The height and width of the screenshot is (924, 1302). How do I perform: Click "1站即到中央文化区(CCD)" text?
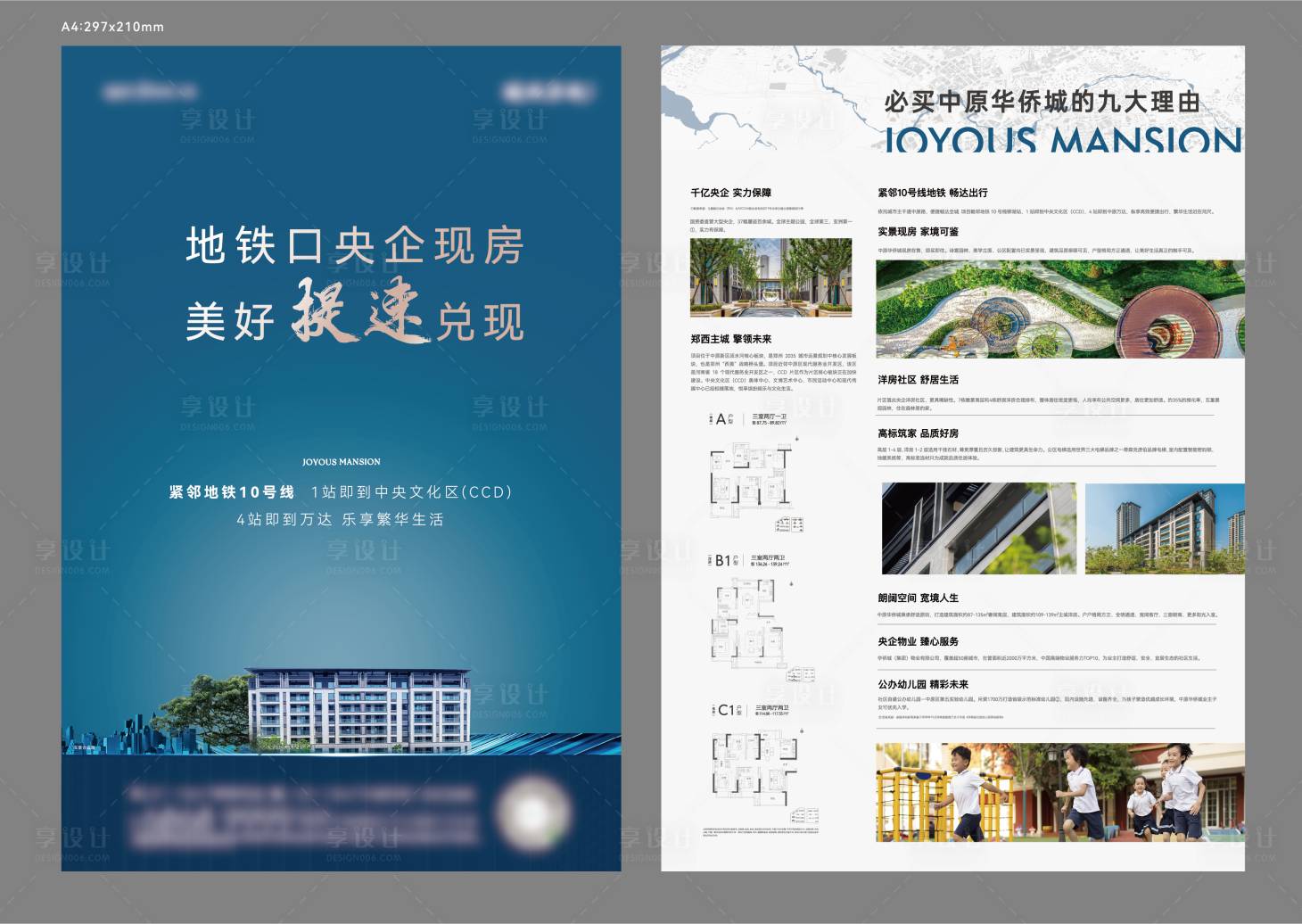(412, 492)
